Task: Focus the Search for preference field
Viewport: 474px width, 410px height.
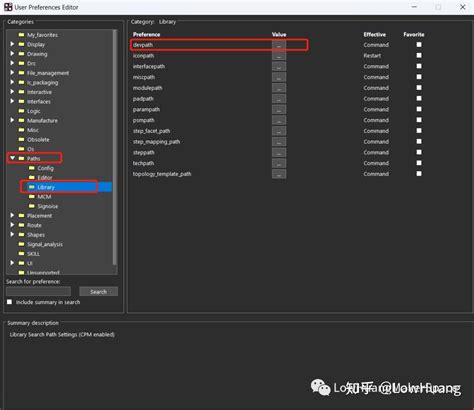Action: [38, 291]
